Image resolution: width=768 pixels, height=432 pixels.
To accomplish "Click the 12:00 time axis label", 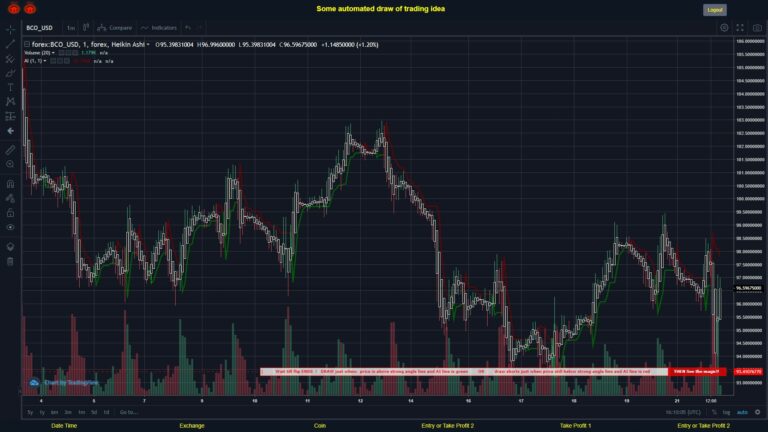I will pyautogui.click(x=711, y=401).
